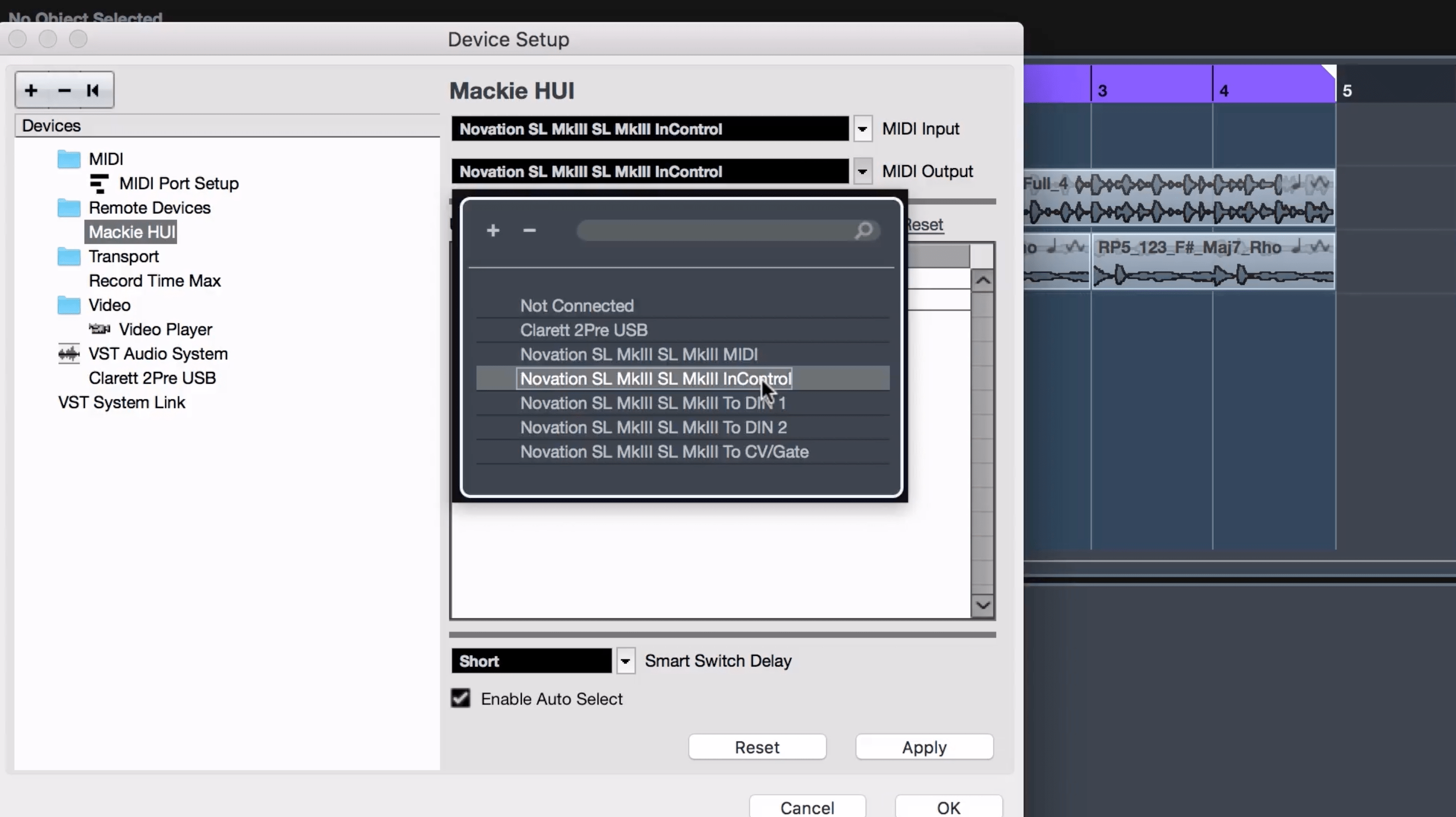The width and height of the screenshot is (1456, 817).
Task: Choose Novation SL MkIII InControl port
Action: pos(682,379)
